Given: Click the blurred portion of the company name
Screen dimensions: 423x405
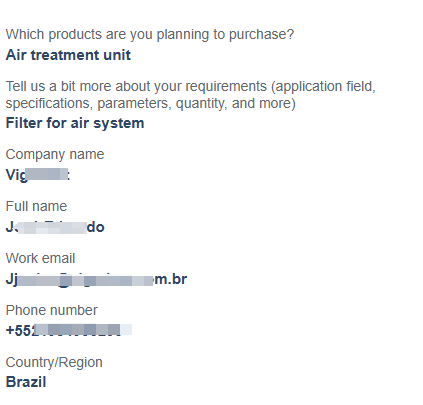Looking at the screenshot, I should [x=47, y=174].
